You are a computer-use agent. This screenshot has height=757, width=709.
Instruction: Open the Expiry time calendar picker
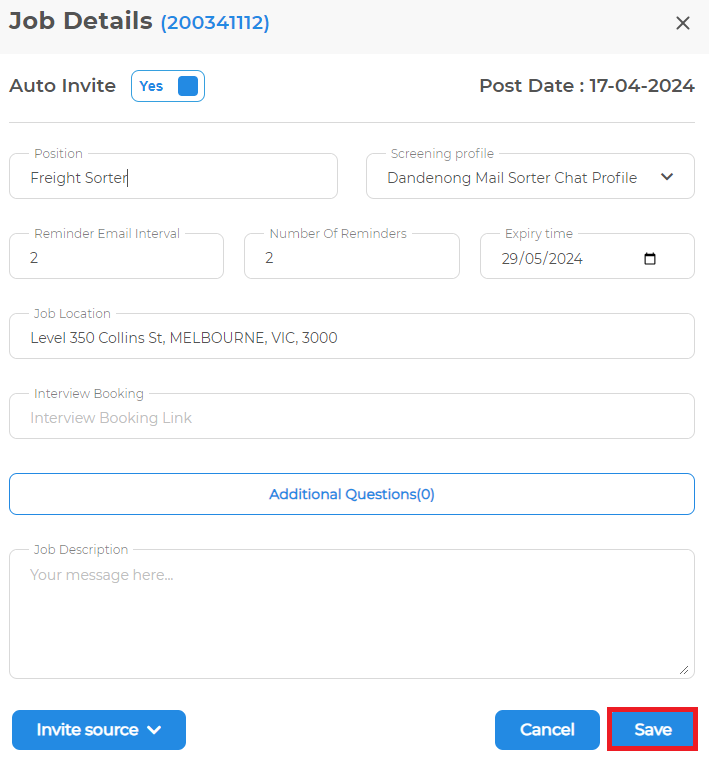click(x=650, y=259)
